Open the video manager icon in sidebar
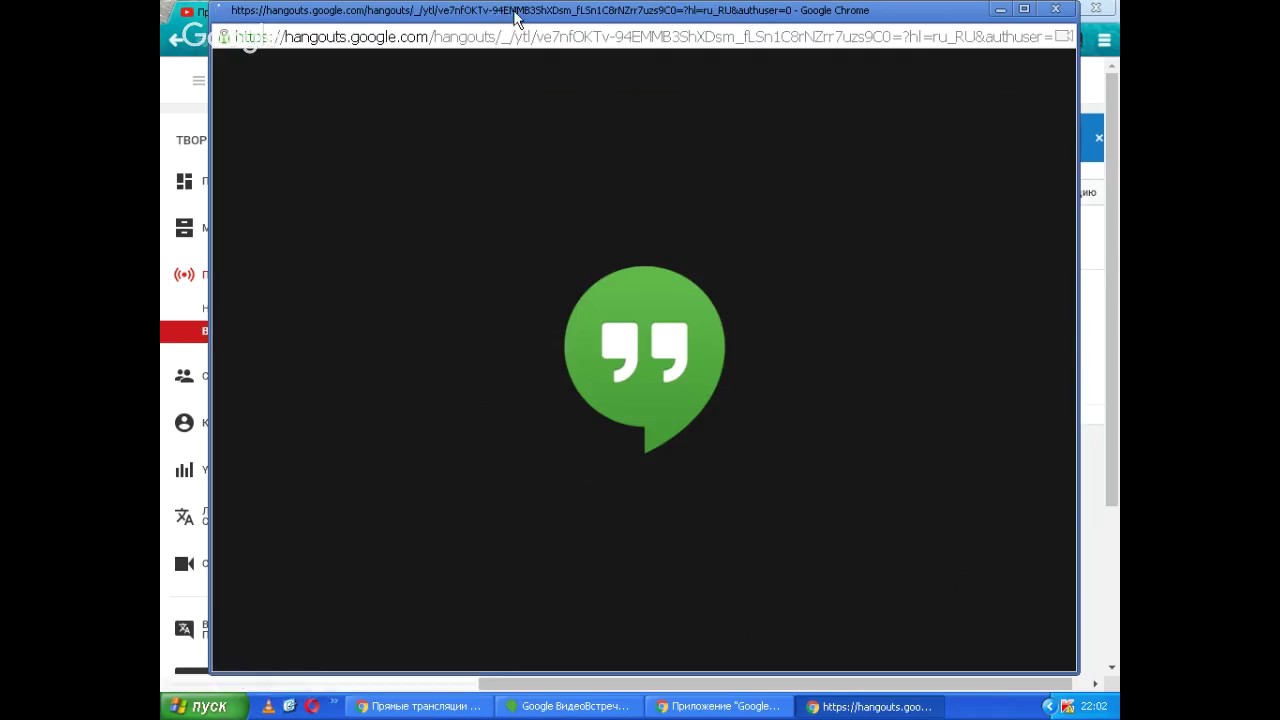The width and height of the screenshot is (1280, 720). coord(184,228)
